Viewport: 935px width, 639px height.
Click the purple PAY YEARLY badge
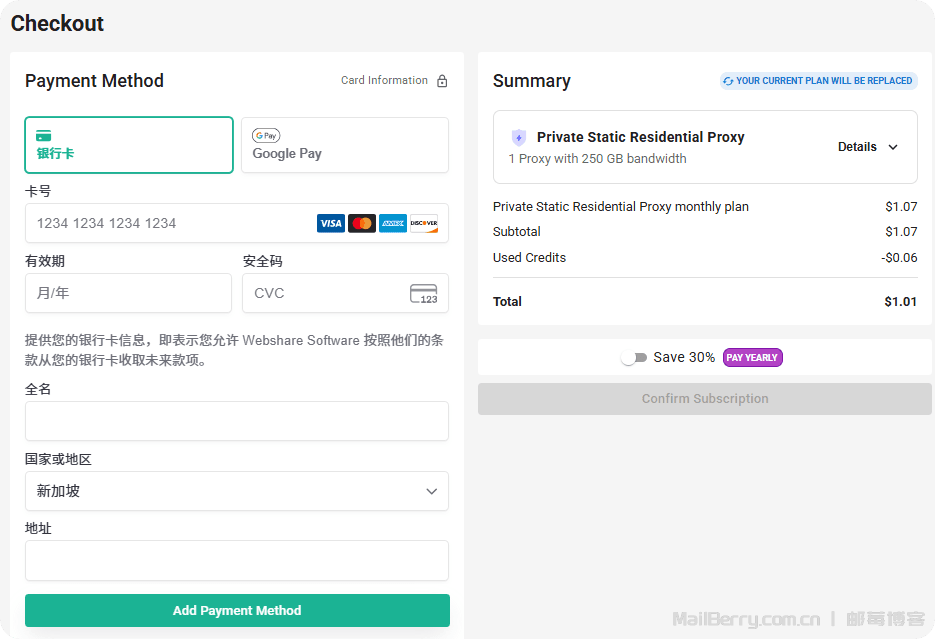point(752,358)
